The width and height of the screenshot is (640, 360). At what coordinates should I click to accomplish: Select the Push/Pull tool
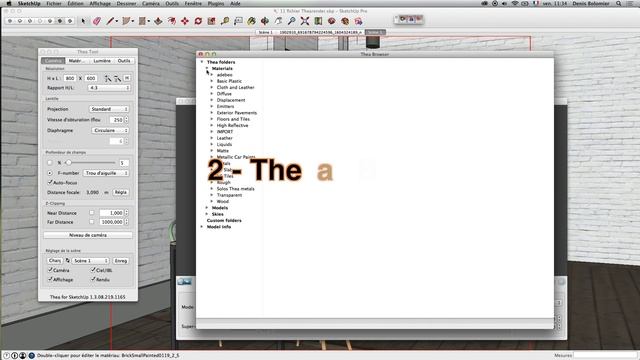[158, 21]
